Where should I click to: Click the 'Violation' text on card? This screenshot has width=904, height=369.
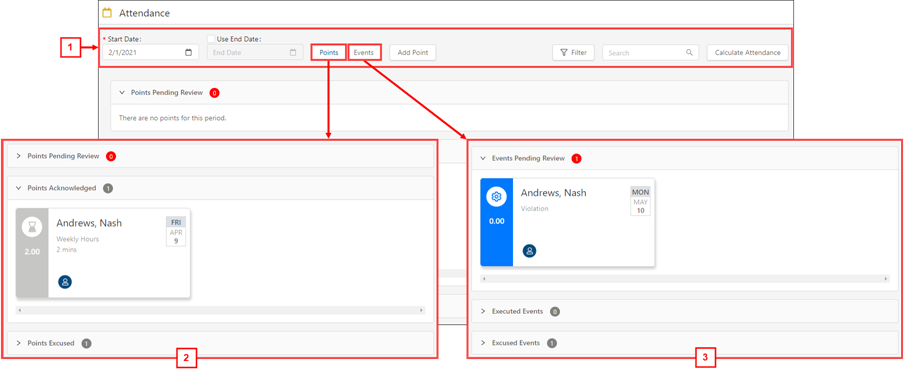tap(534, 208)
